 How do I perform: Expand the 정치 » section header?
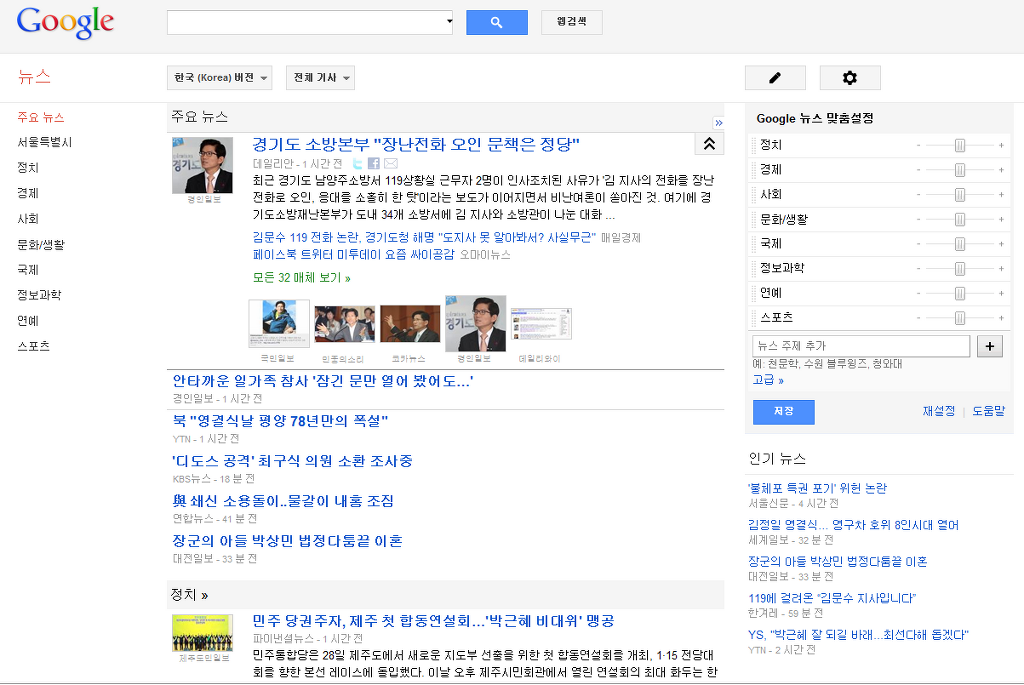pyautogui.click(x=189, y=595)
